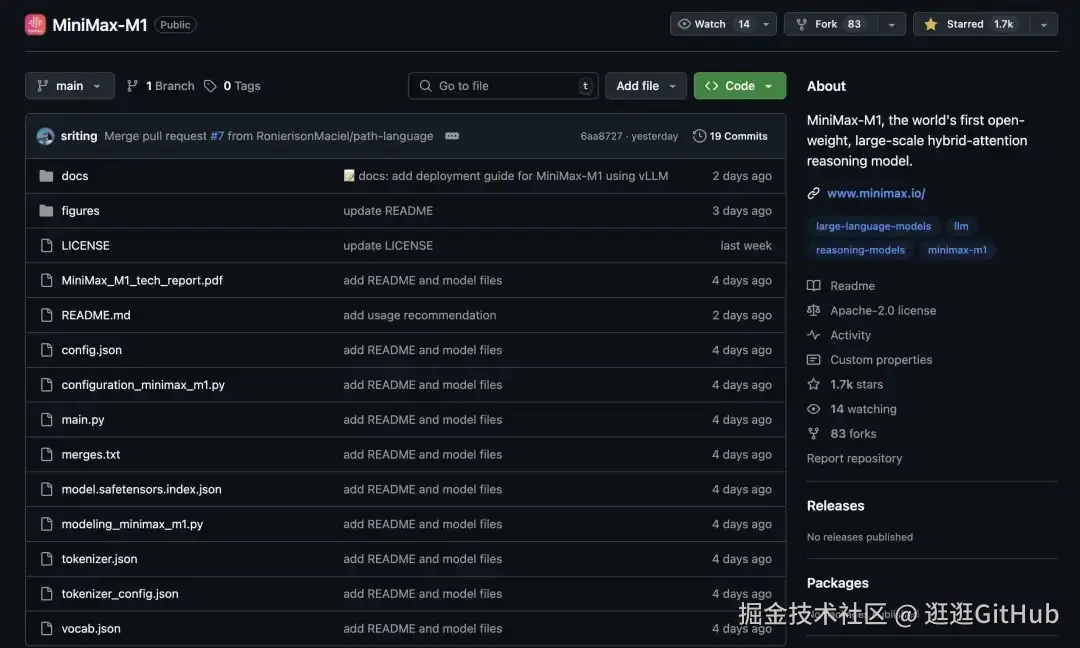Click the sriting user avatar
This screenshot has width=1080, height=648.
[x=45, y=136]
